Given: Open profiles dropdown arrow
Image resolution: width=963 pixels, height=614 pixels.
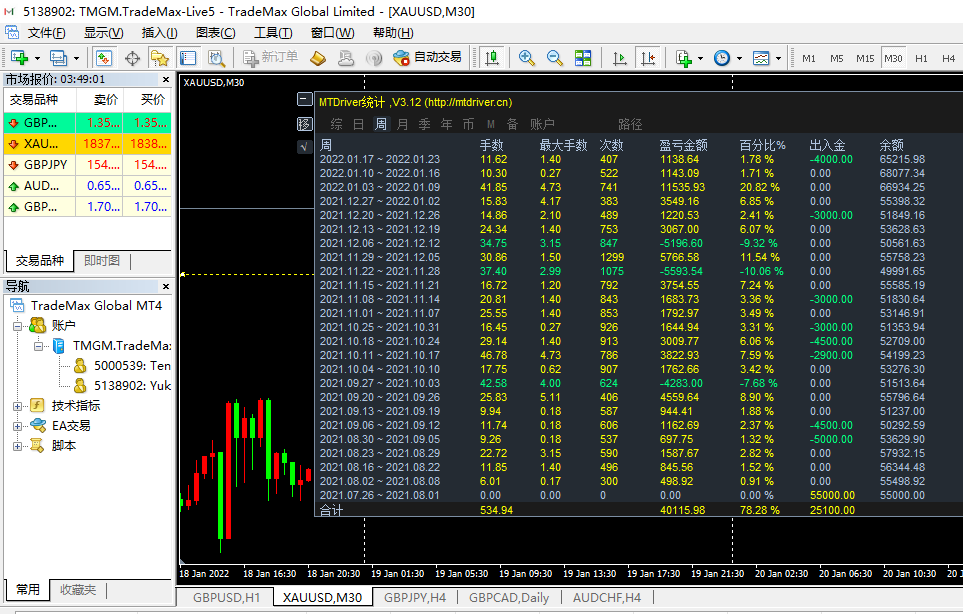Looking at the screenshot, I should (77, 58).
